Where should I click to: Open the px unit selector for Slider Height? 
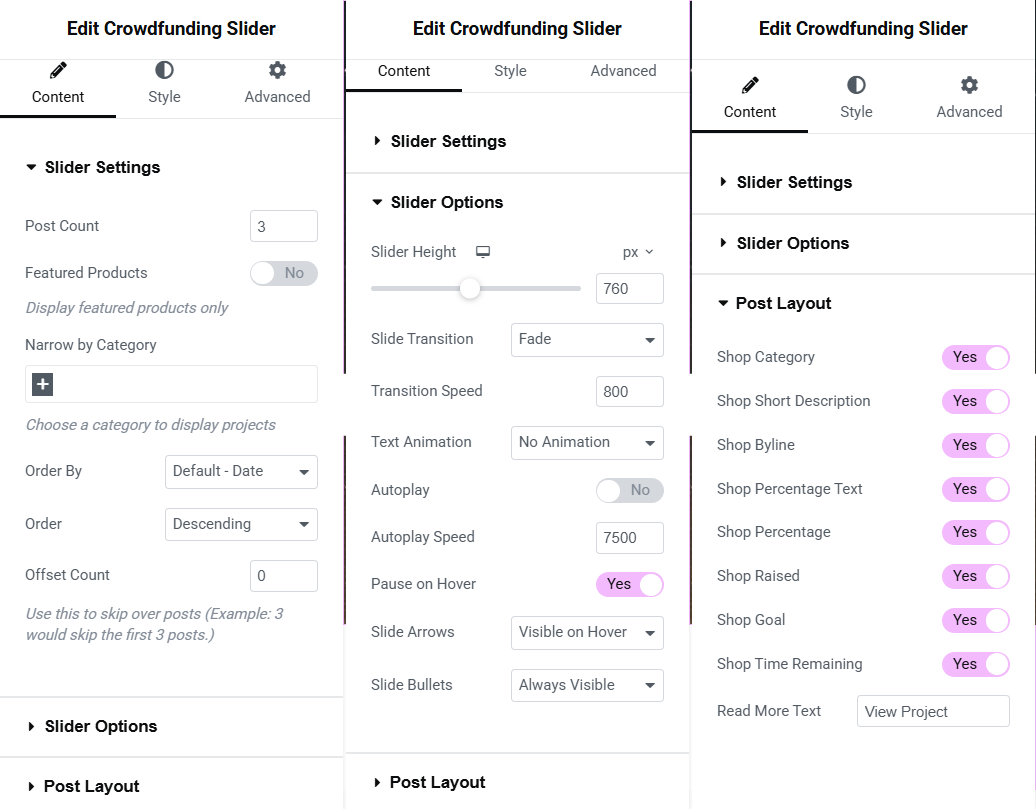[638, 252]
